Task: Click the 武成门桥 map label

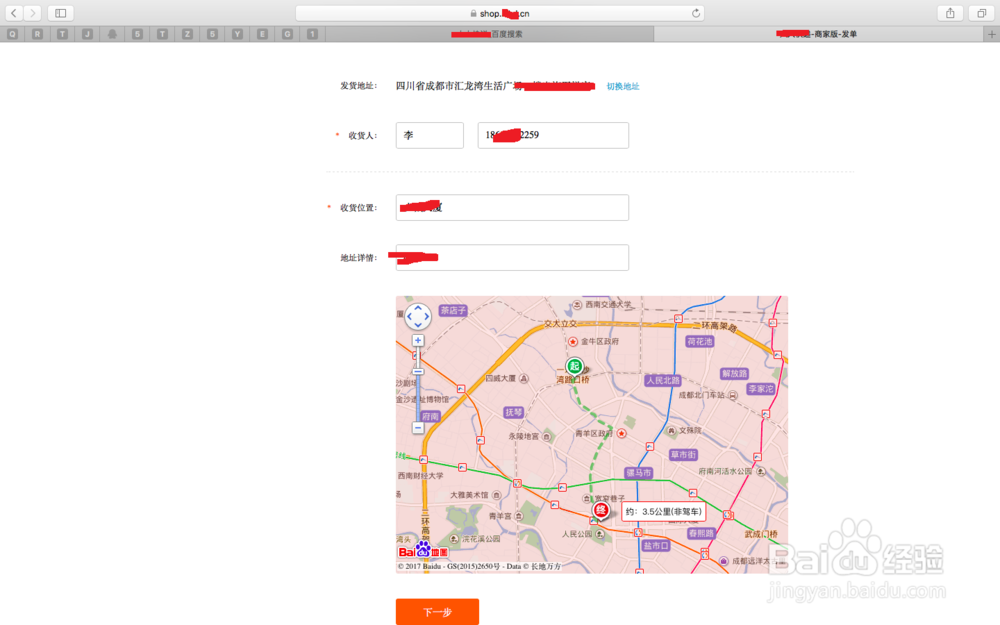Action: [x=761, y=534]
